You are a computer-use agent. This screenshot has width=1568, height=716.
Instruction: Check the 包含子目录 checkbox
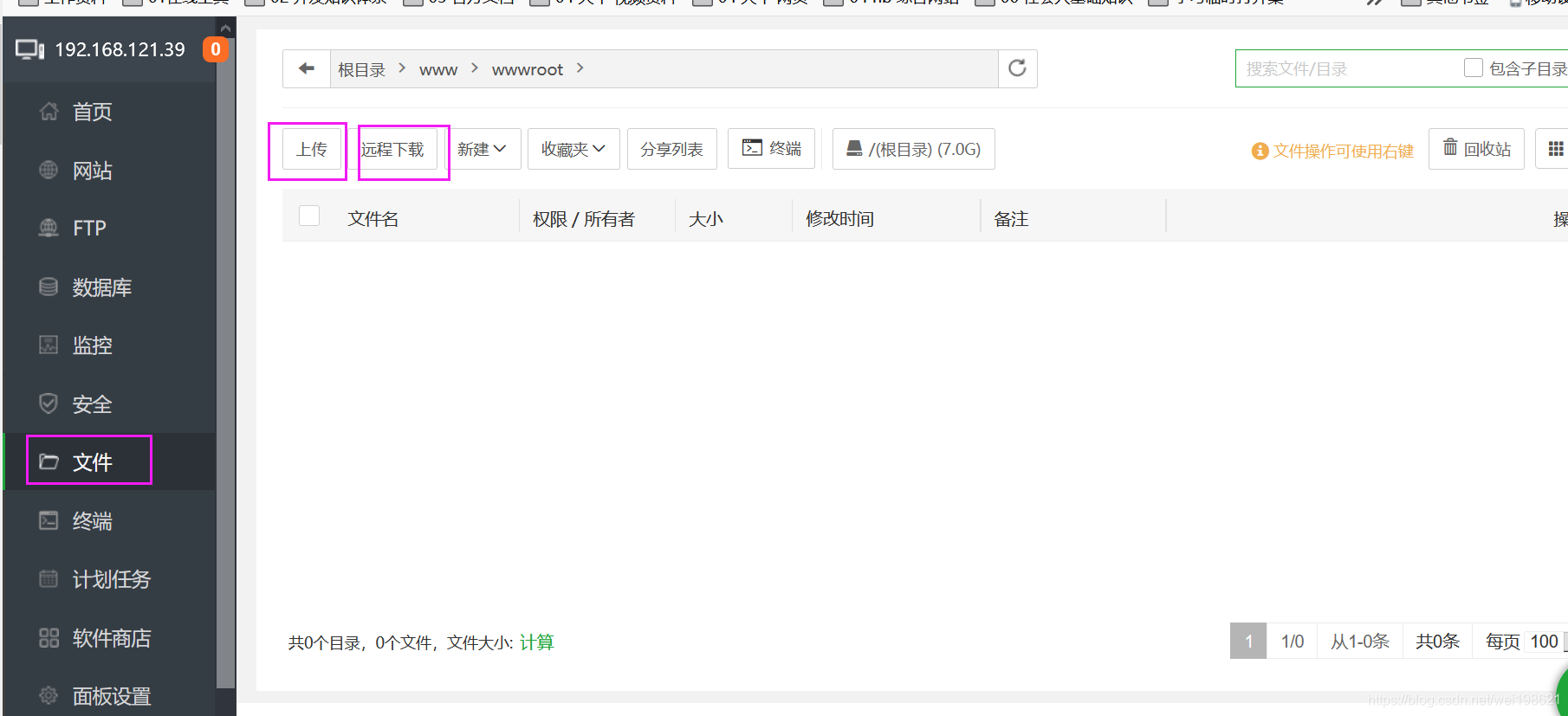tap(1473, 68)
